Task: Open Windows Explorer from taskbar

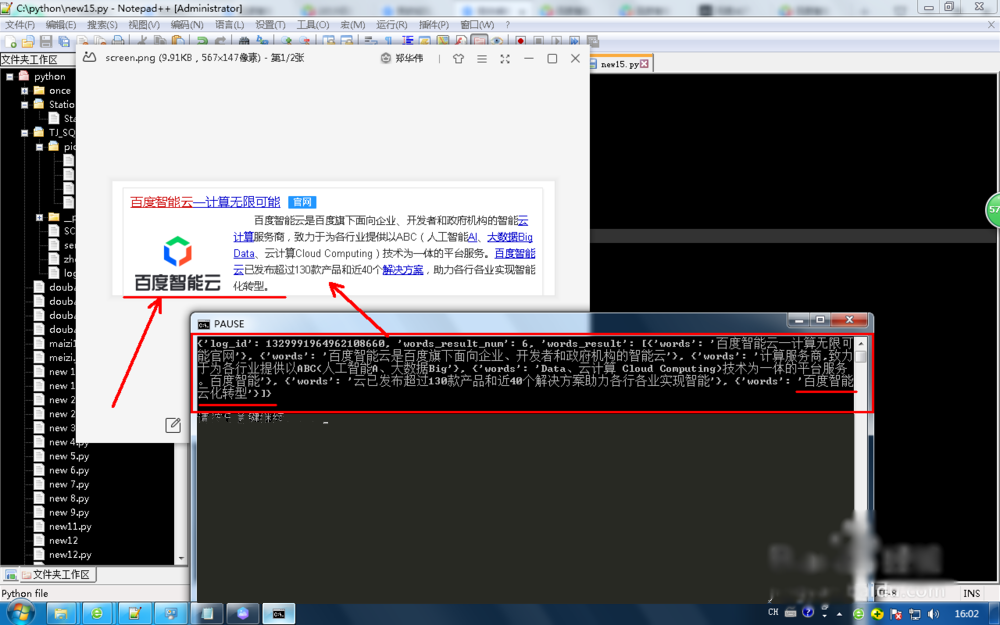Action: click(x=61, y=614)
